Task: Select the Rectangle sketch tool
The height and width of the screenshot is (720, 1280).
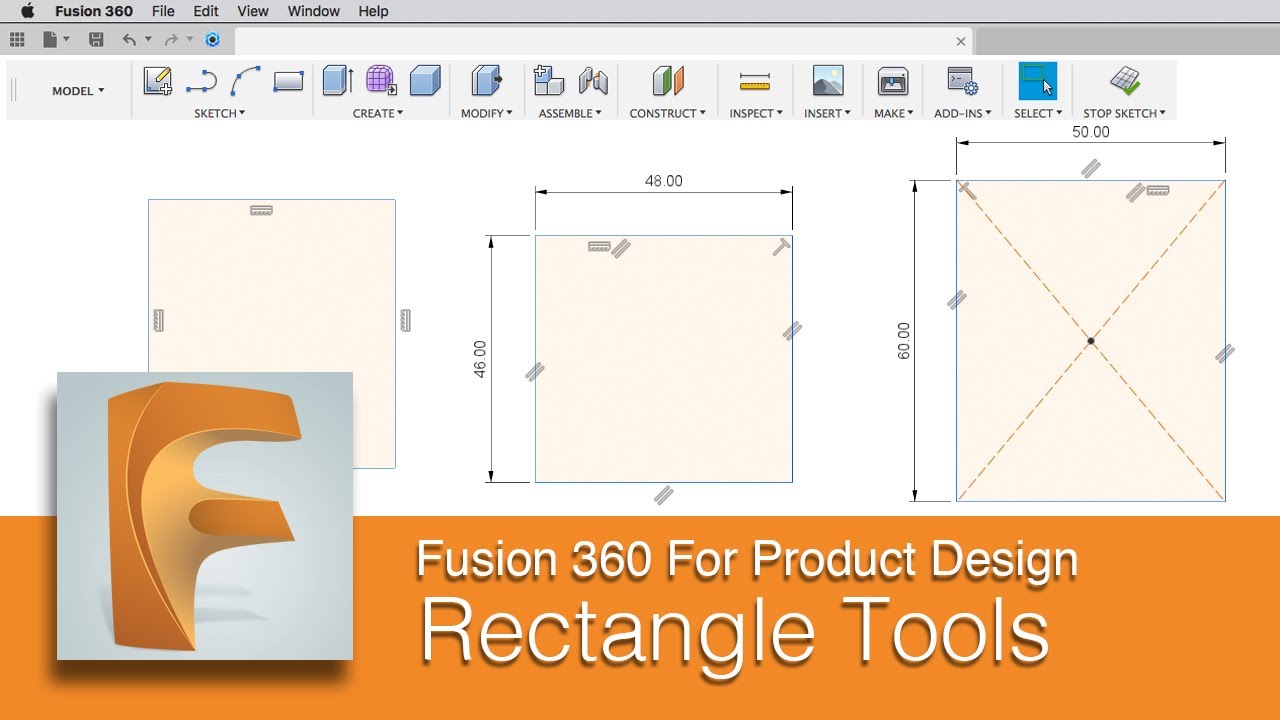Action: click(x=288, y=81)
